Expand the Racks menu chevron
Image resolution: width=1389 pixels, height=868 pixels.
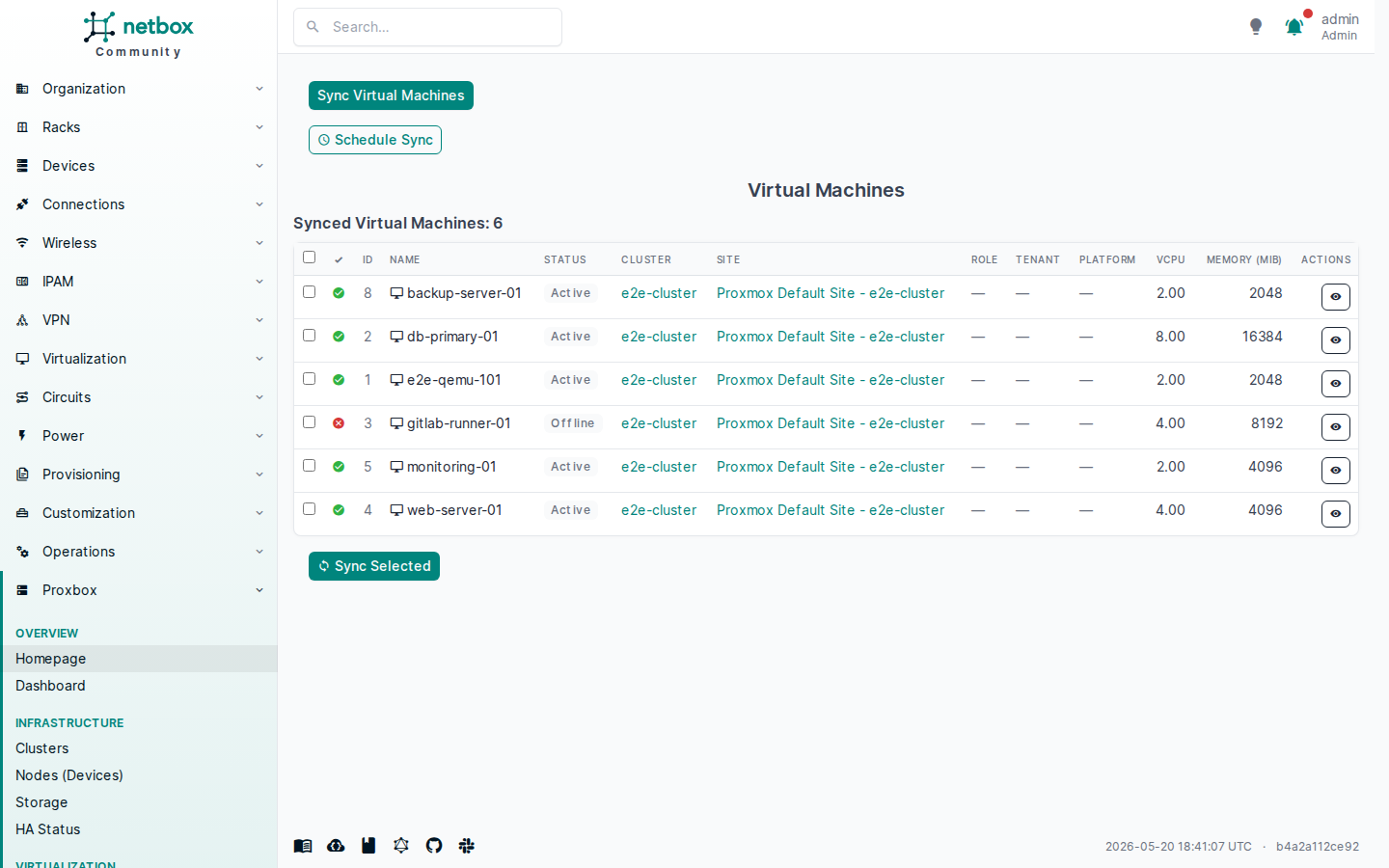pyautogui.click(x=259, y=127)
